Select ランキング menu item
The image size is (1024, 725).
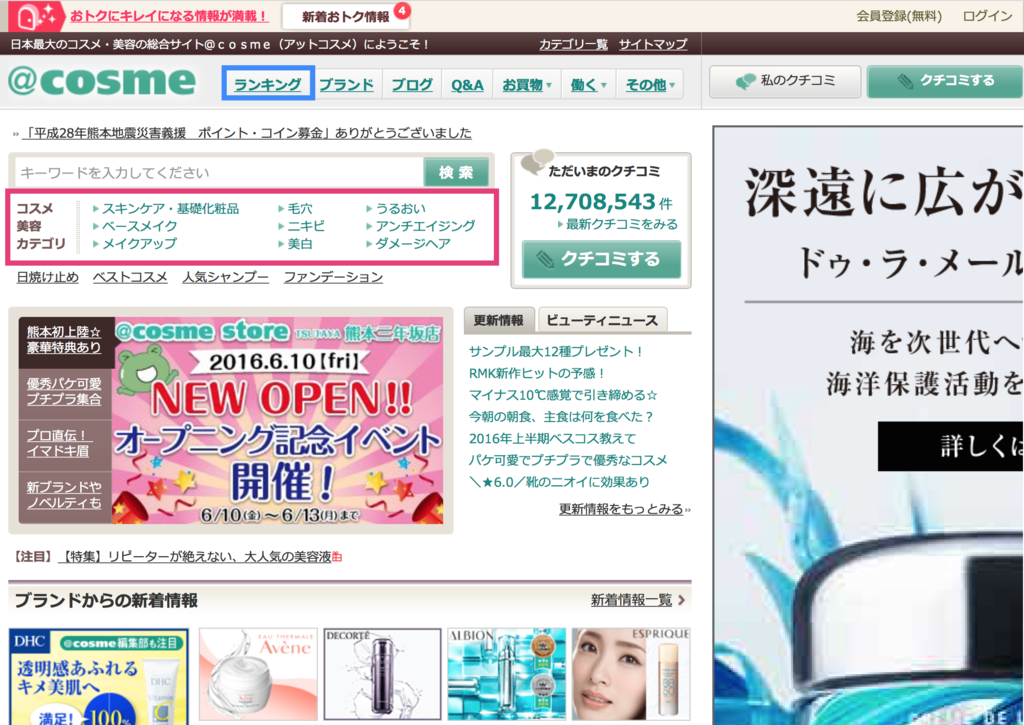coord(268,84)
